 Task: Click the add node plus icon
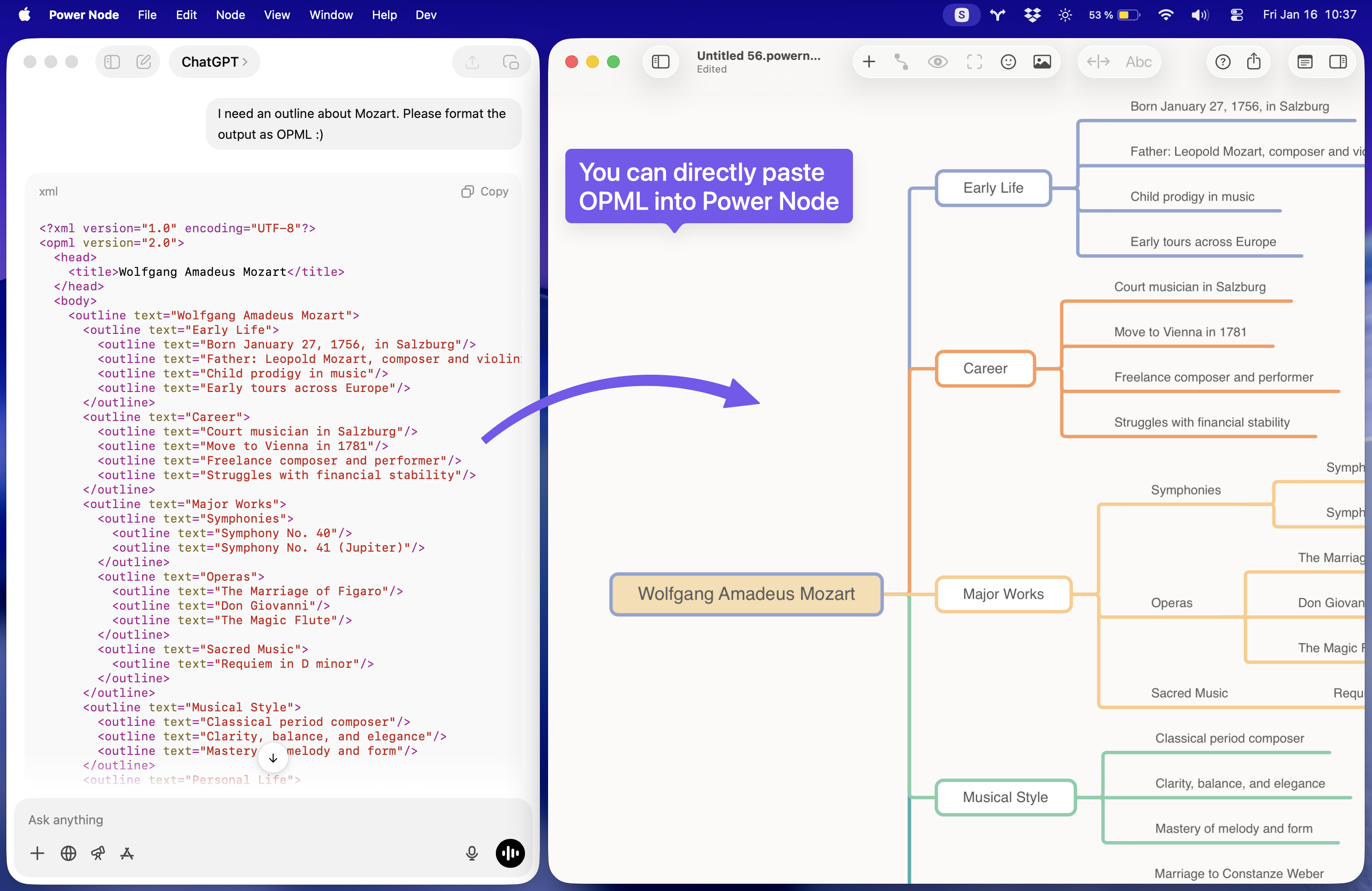click(x=869, y=62)
